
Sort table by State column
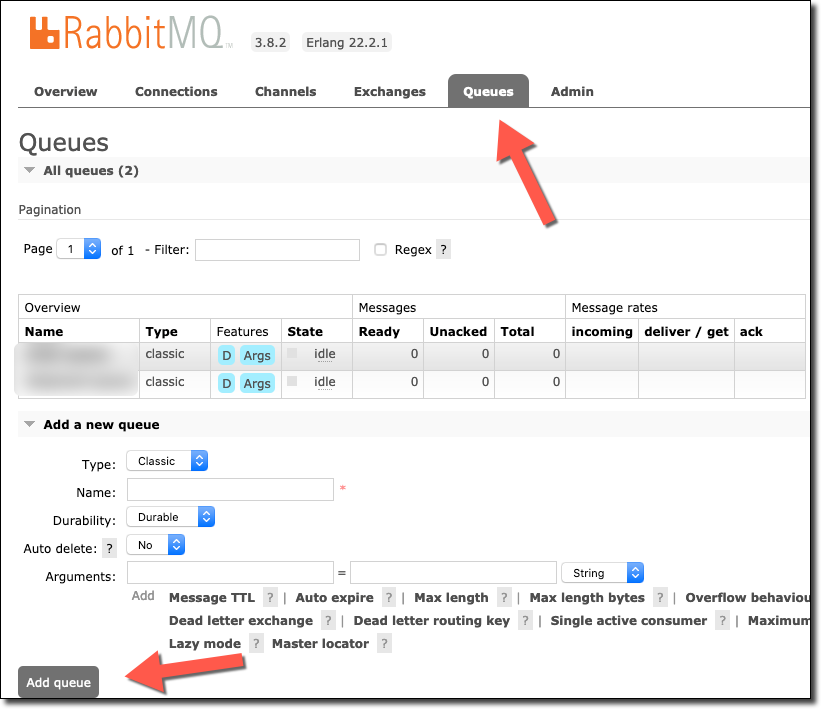click(x=305, y=331)
